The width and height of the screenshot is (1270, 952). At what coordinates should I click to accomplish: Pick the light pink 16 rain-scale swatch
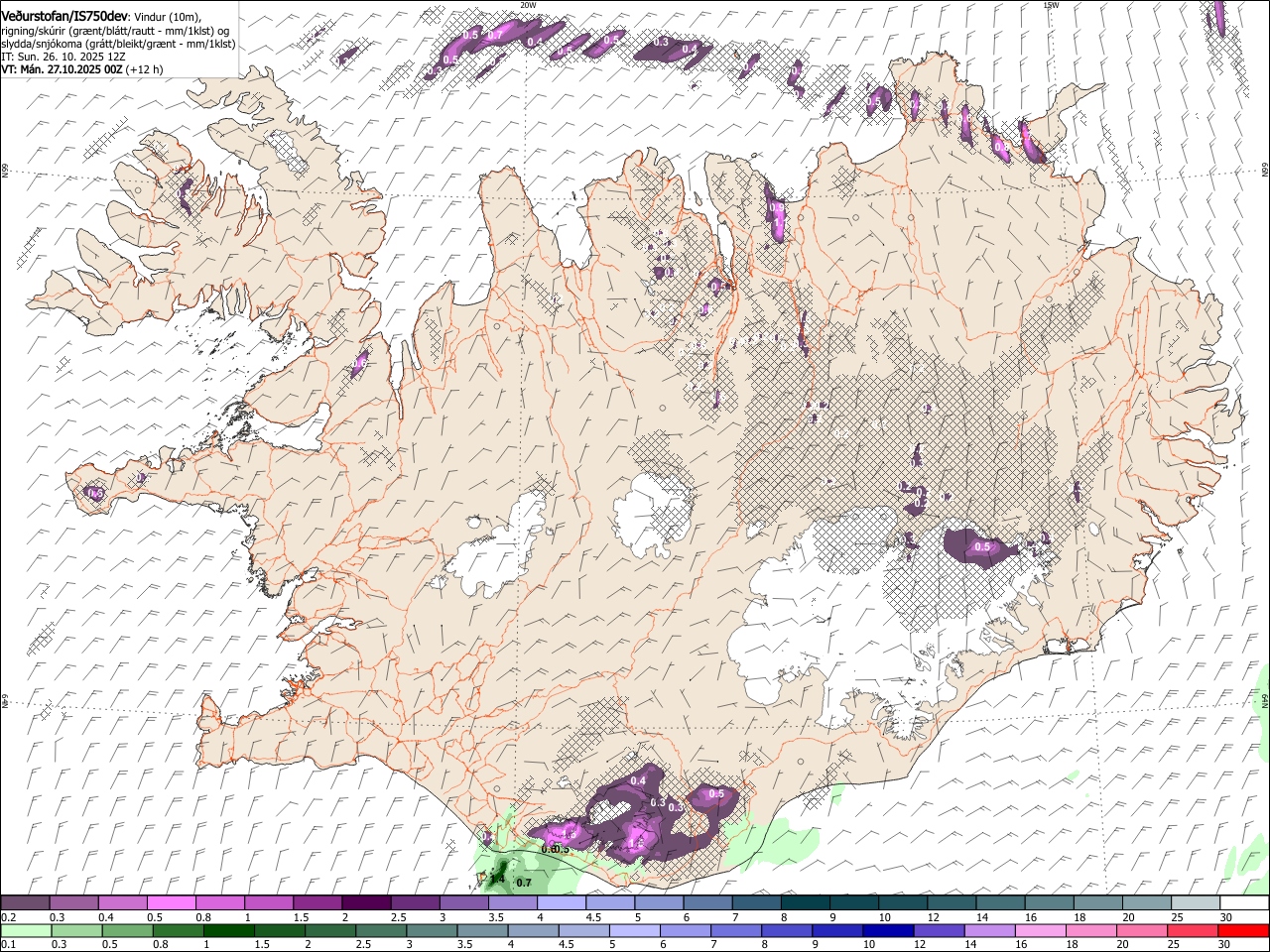[1041, 930]
